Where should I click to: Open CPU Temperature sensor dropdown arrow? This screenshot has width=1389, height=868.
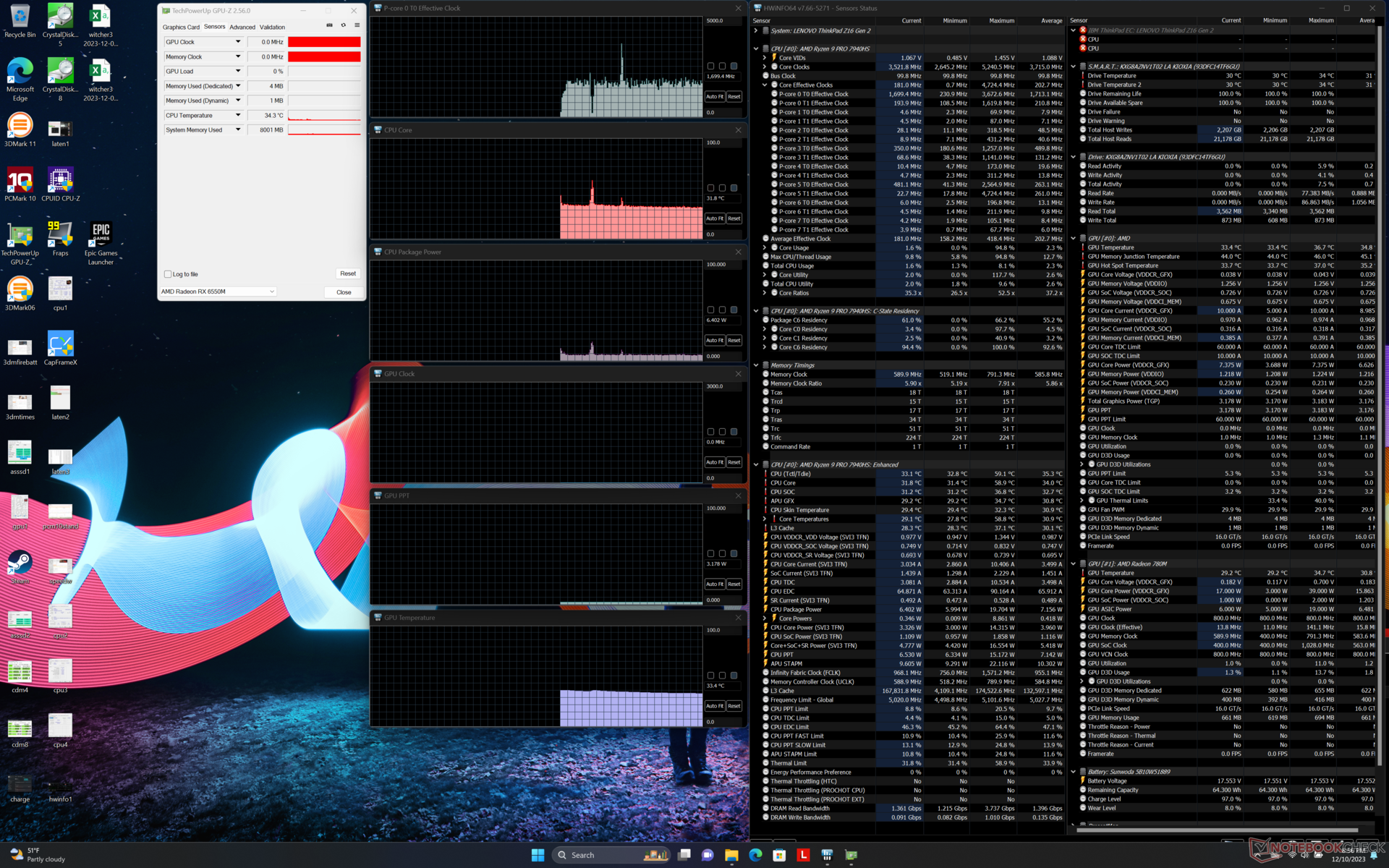tap(237, 115)
